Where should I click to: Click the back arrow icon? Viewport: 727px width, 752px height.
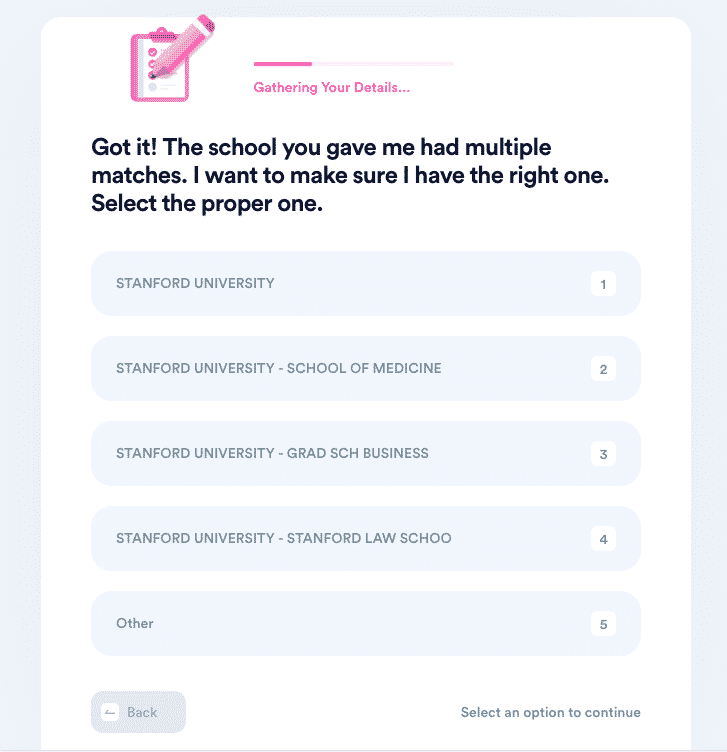click(110, 712)
